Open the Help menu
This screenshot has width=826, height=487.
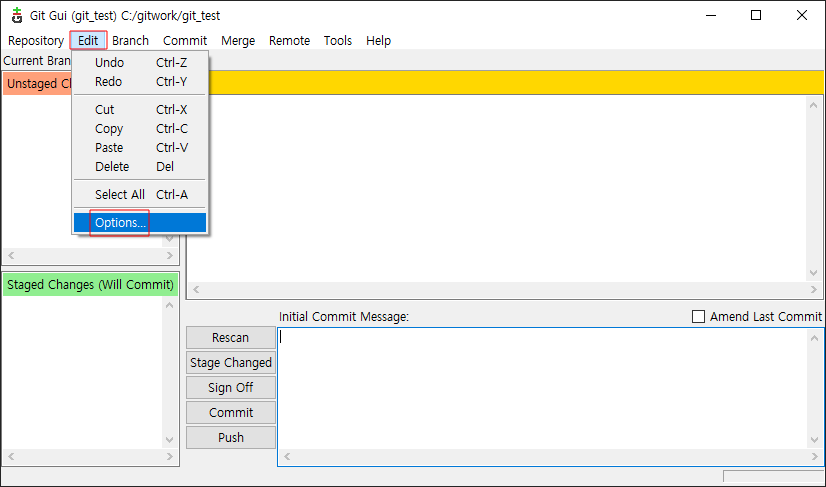tap(378, 41)
